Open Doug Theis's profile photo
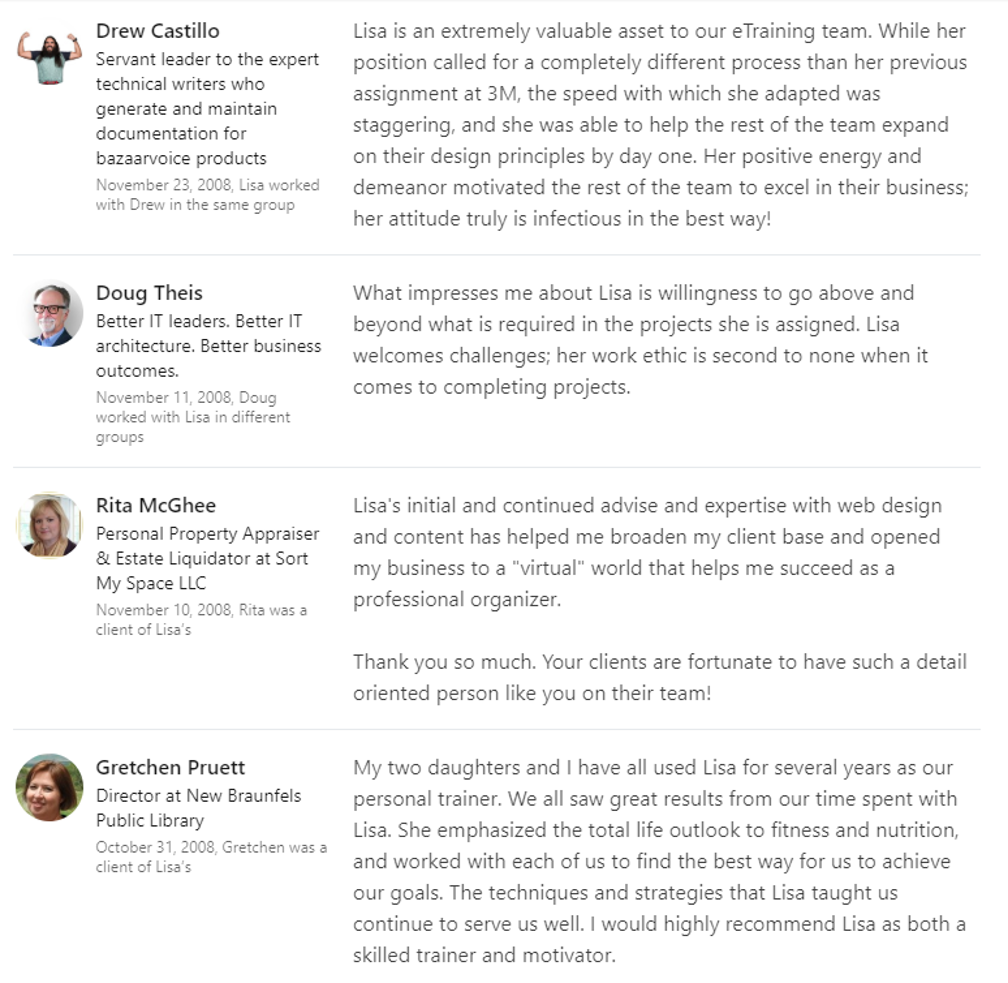1008x983 pixels. (50, 314)
